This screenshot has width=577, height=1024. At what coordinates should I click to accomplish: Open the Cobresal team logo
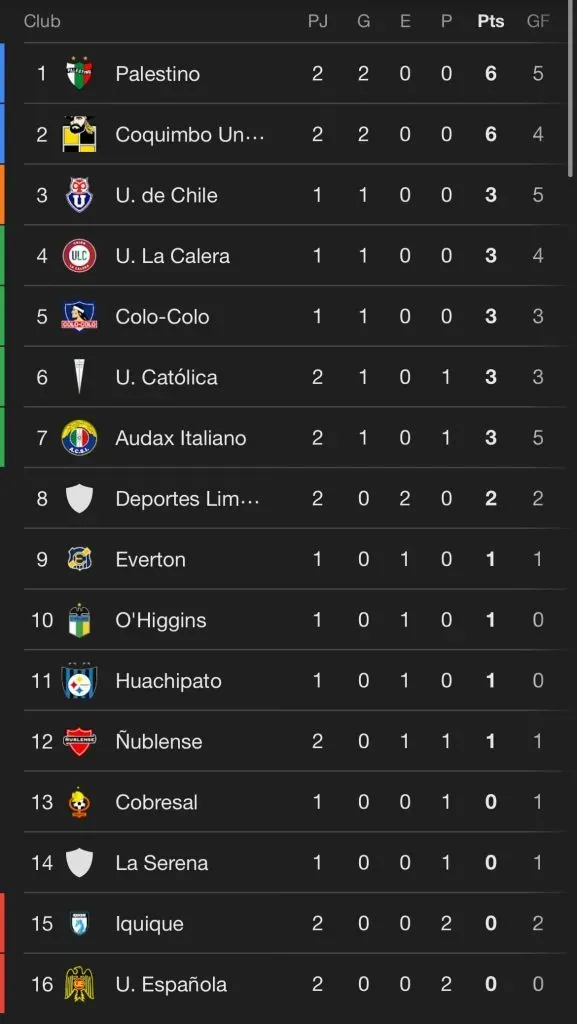tap(80, 802)
